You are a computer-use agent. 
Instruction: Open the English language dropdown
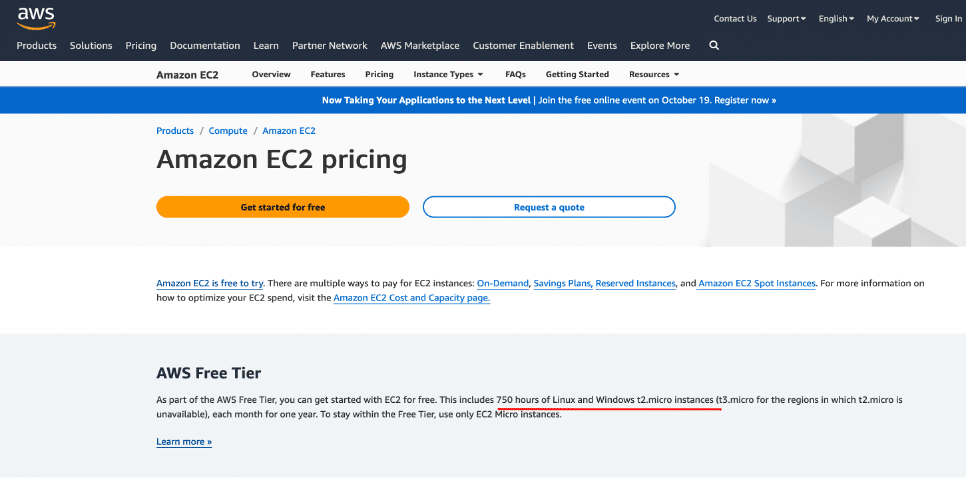coord(836,18)
